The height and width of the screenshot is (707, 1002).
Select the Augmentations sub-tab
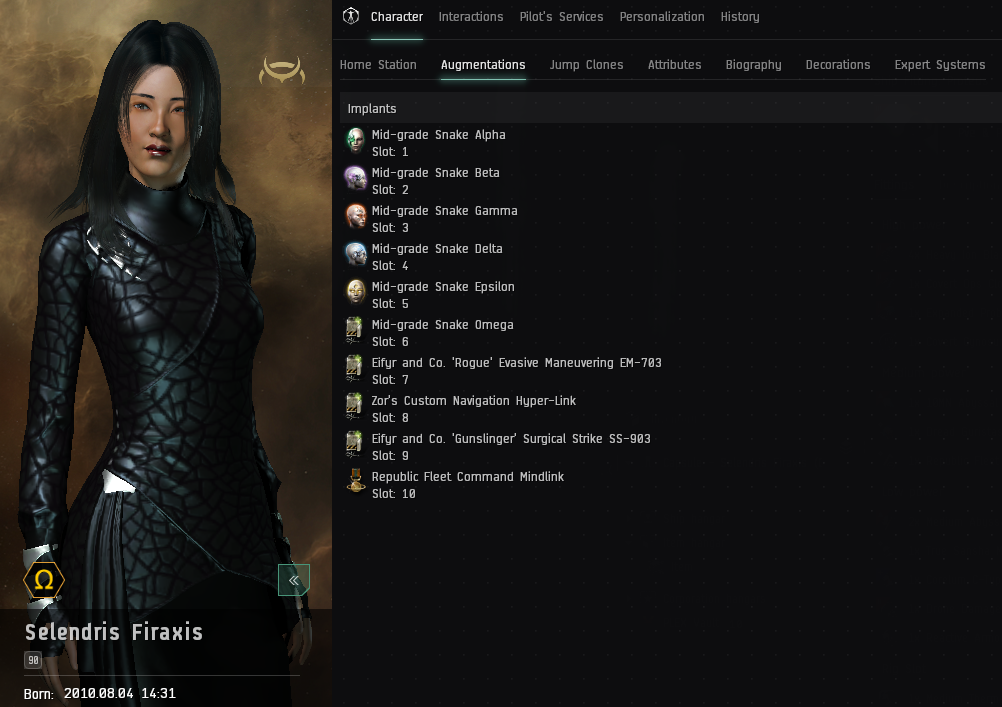tap(483, 65)
